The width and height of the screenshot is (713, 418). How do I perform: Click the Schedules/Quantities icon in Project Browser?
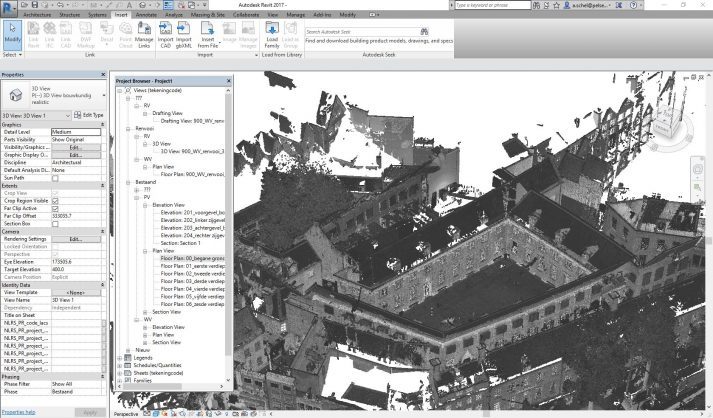coord(128,365)
